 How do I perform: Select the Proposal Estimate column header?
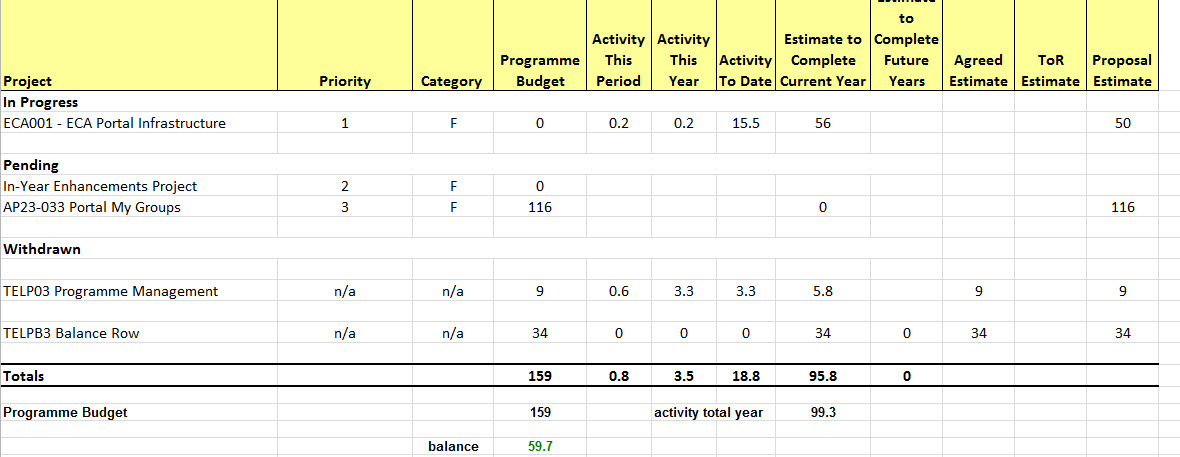click(x=1122, y=70)
